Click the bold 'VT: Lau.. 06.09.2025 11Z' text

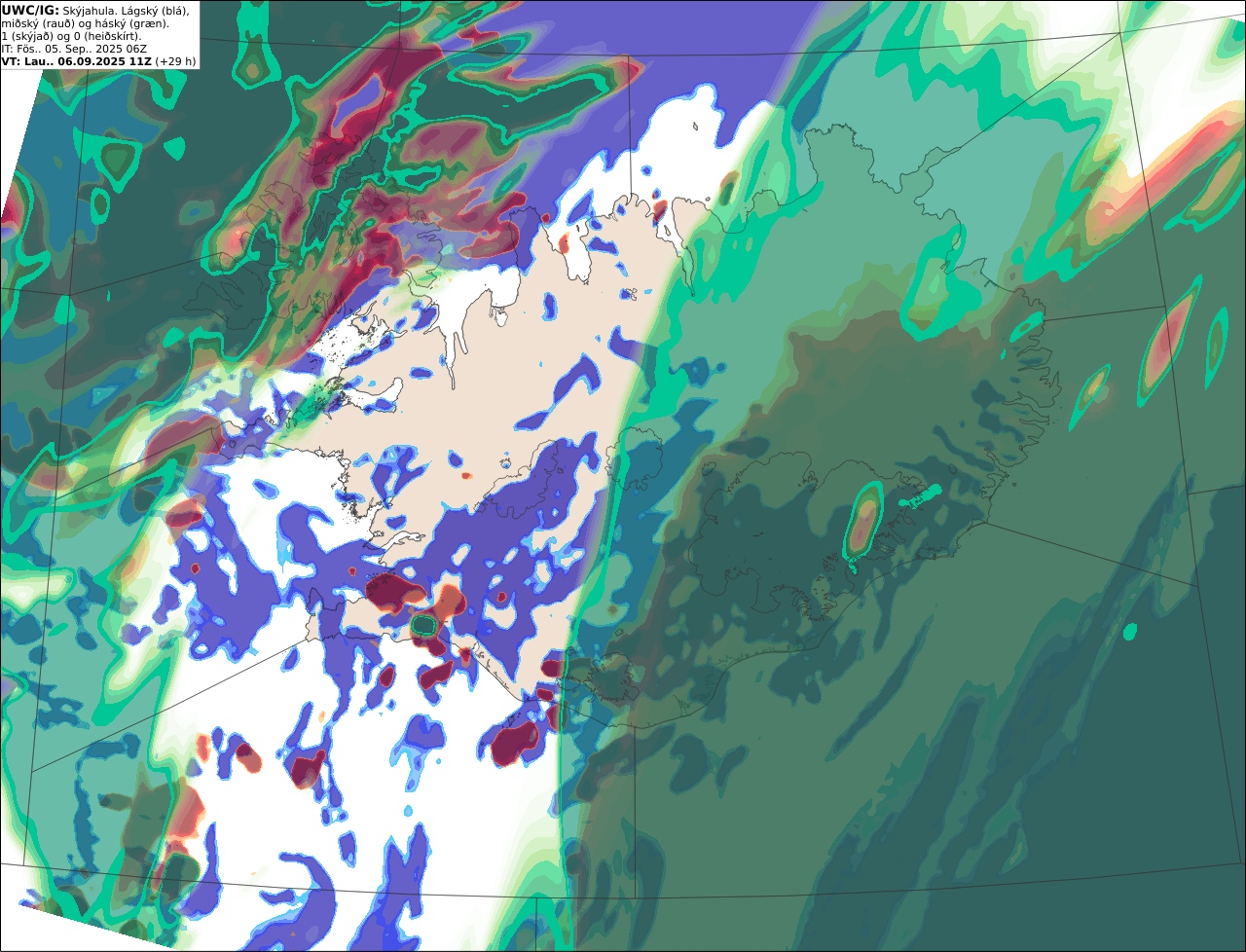coord(76,60)
